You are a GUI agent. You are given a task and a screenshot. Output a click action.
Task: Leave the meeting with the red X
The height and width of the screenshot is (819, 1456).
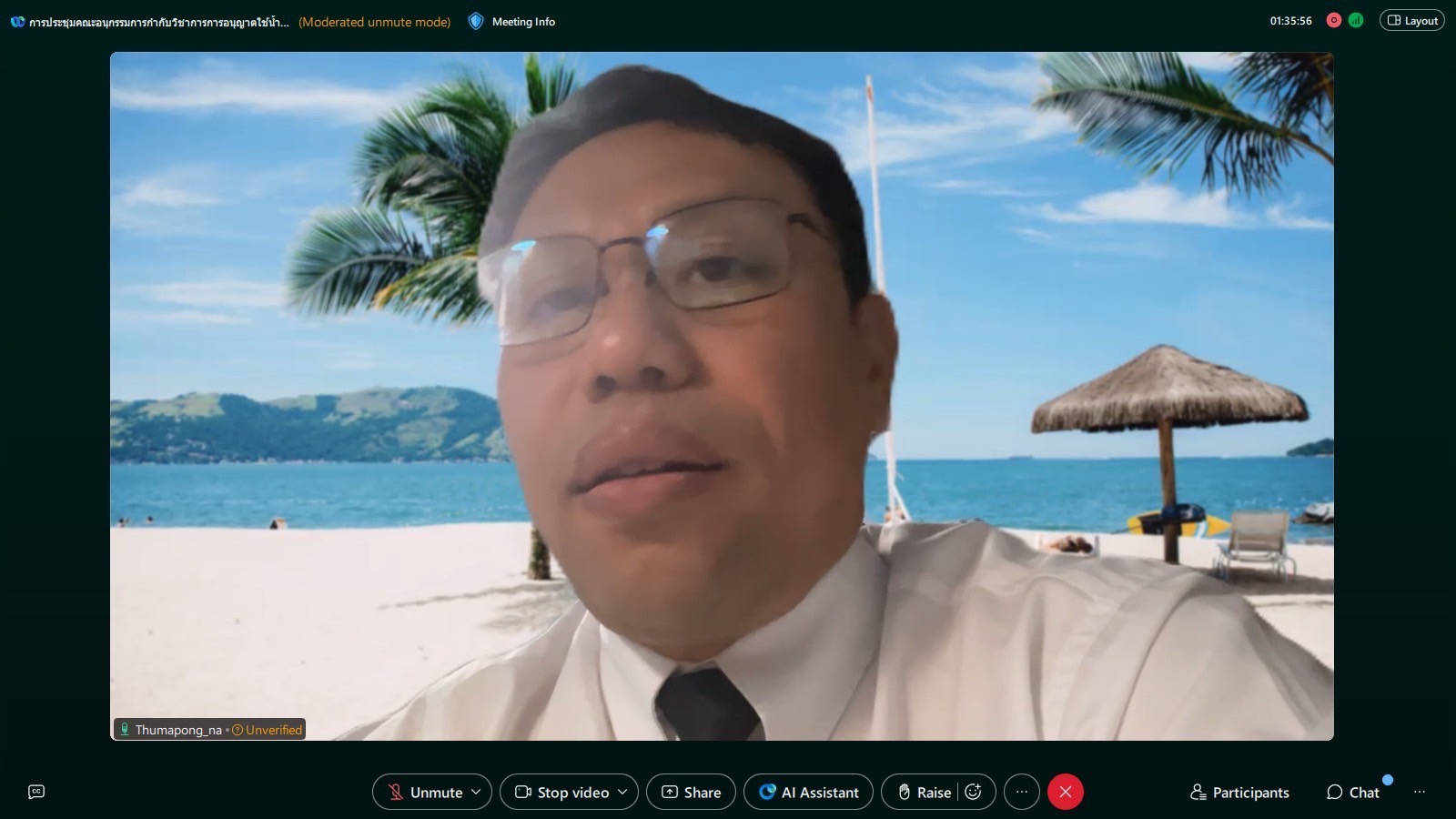click(x=1066, y=792)
